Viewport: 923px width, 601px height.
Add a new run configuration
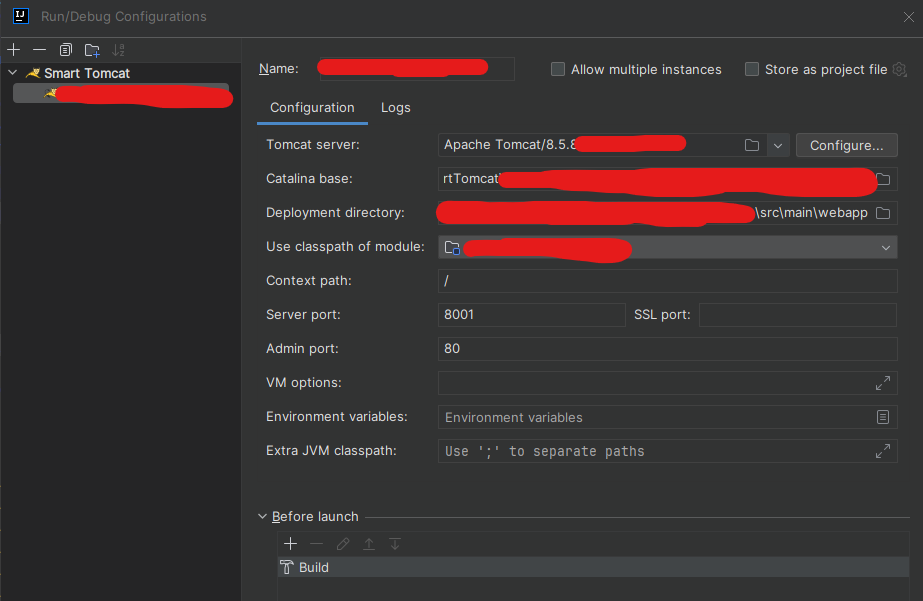[14, 50]
